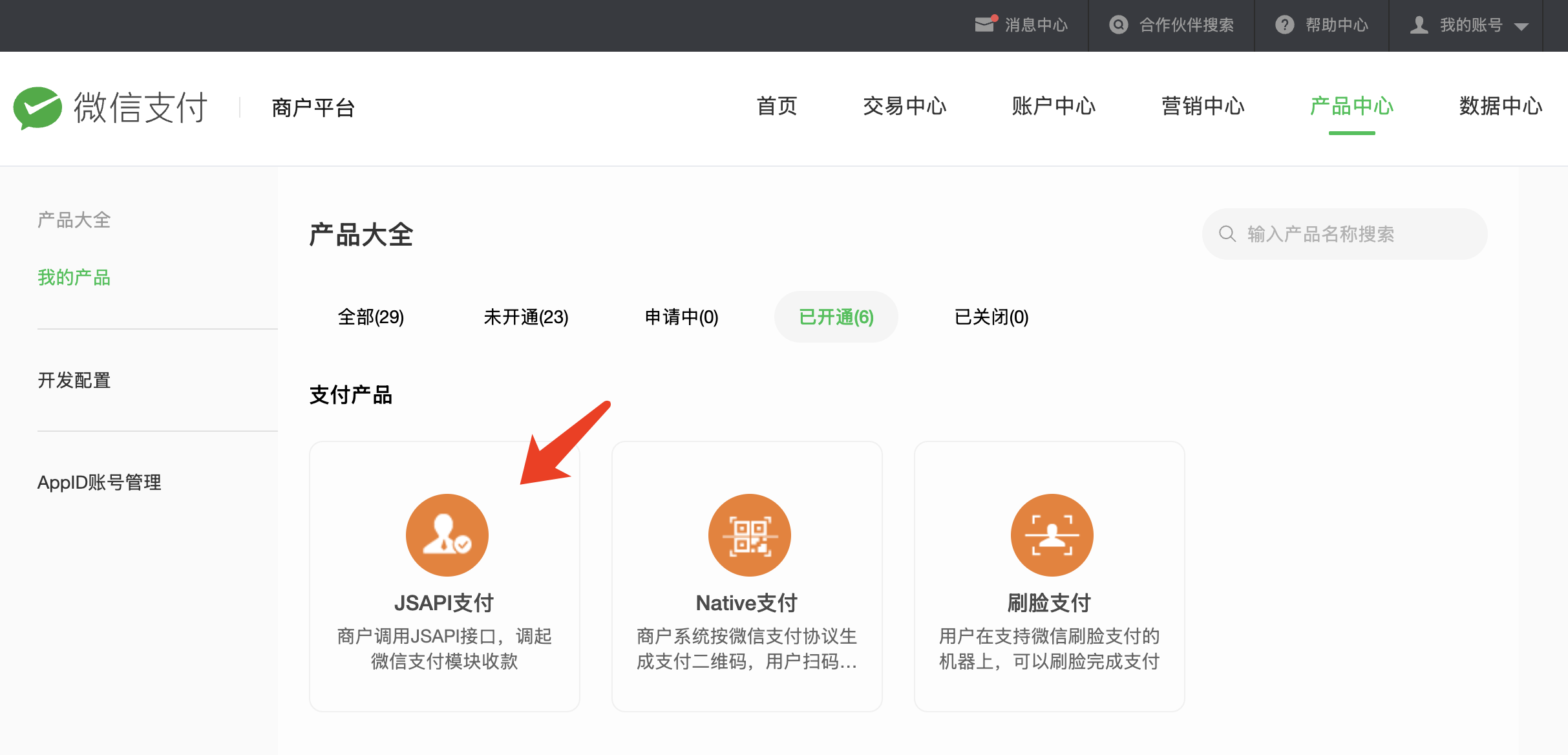Click the 商户平台 header label
This screenshot has height=755, width=1568.
pos(313,107)
